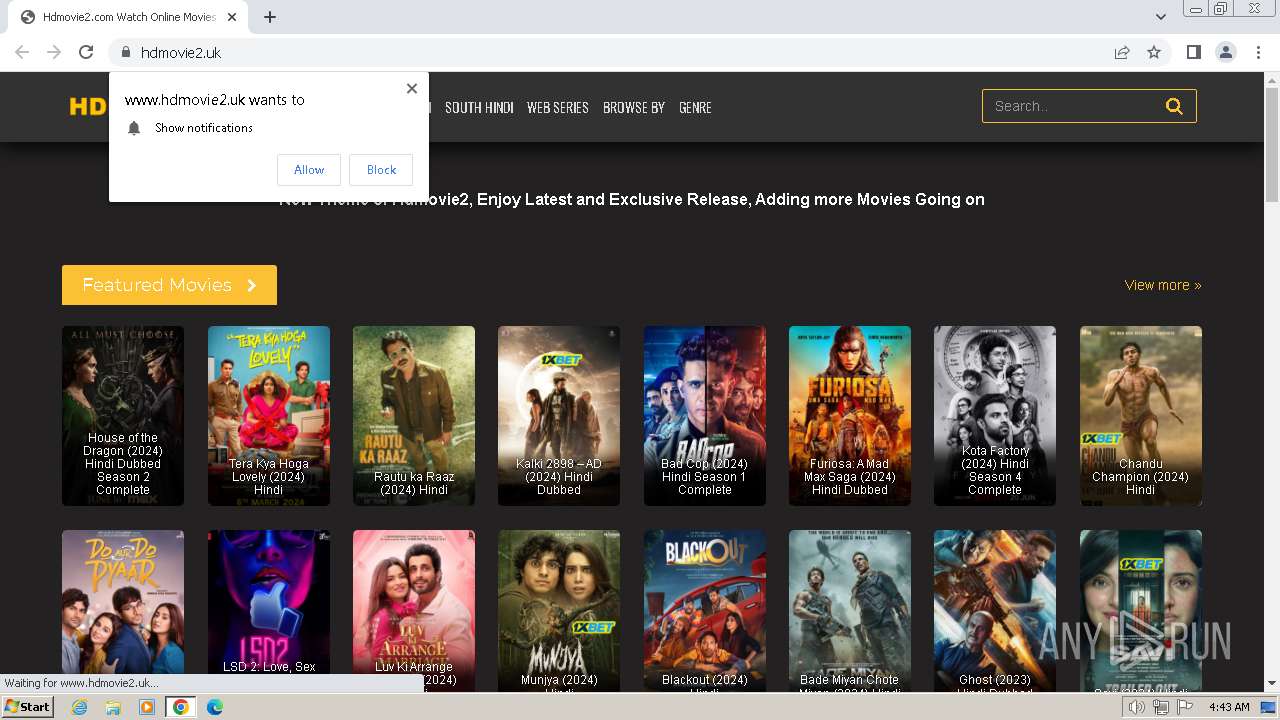Click the Chrome taskbar icon
1280x720 pixels.
[x=181, y=707]
